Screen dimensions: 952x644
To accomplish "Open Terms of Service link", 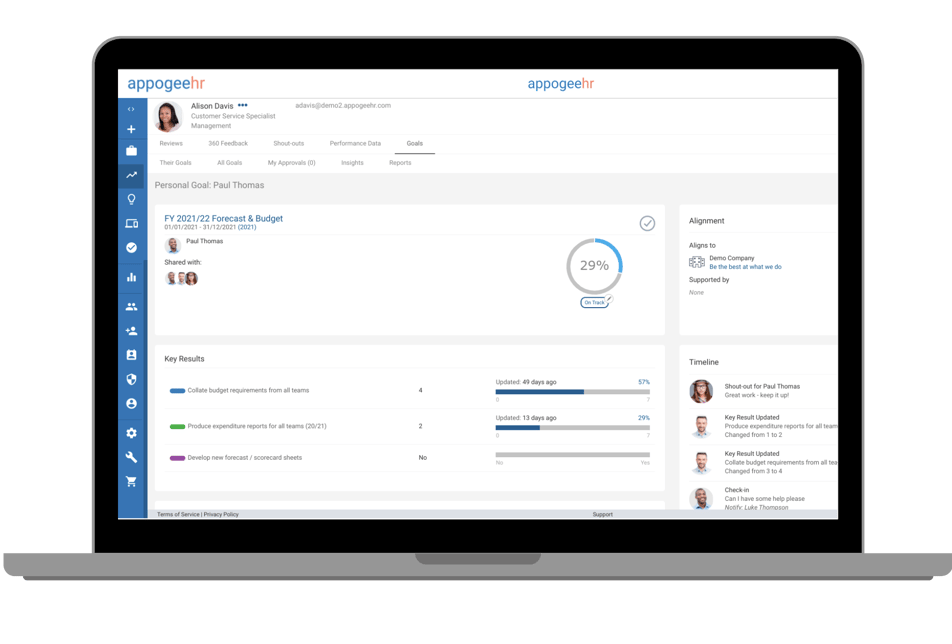I will [x=178, y=514].
